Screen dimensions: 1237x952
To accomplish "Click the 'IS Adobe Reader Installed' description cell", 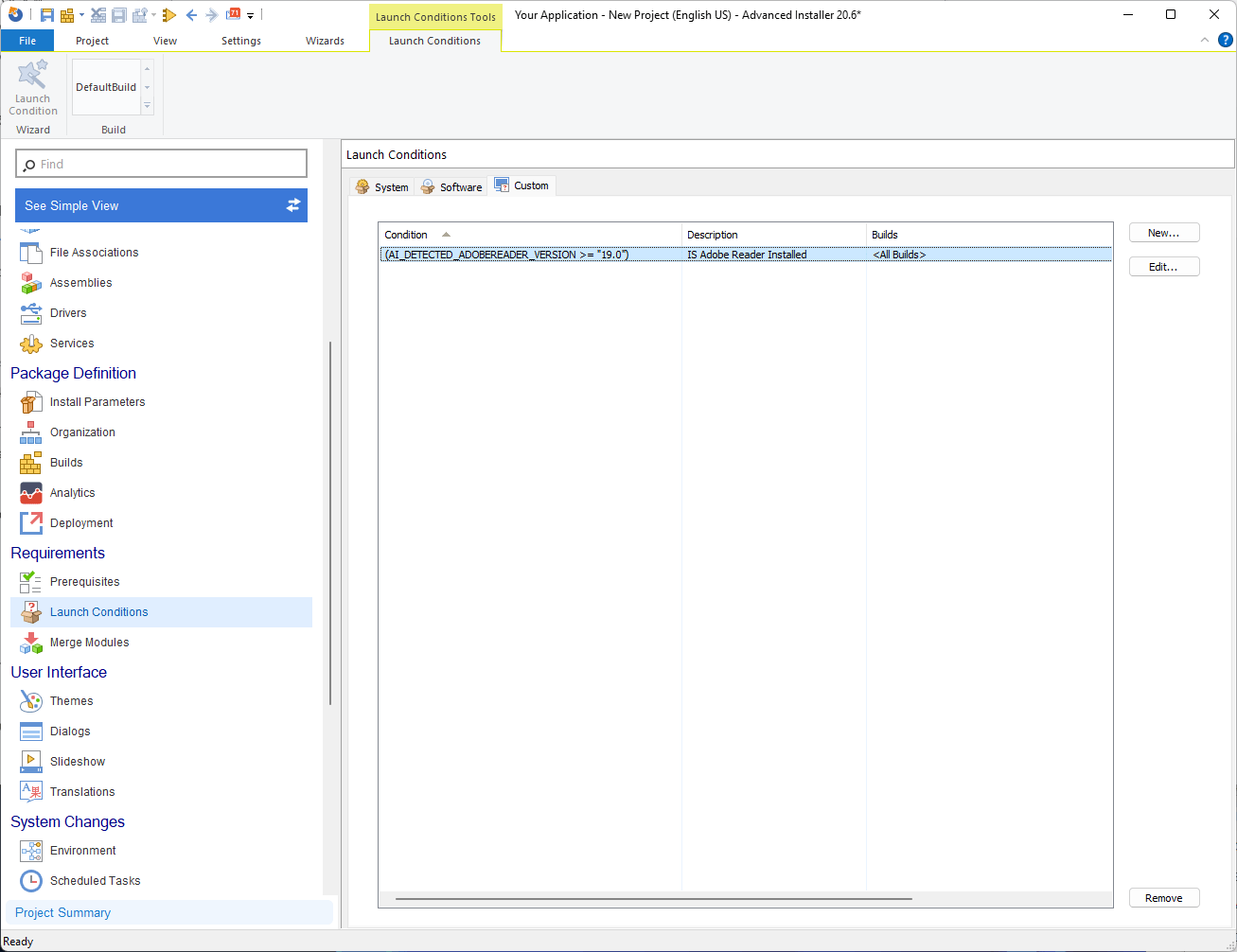I will coord(747,255).
